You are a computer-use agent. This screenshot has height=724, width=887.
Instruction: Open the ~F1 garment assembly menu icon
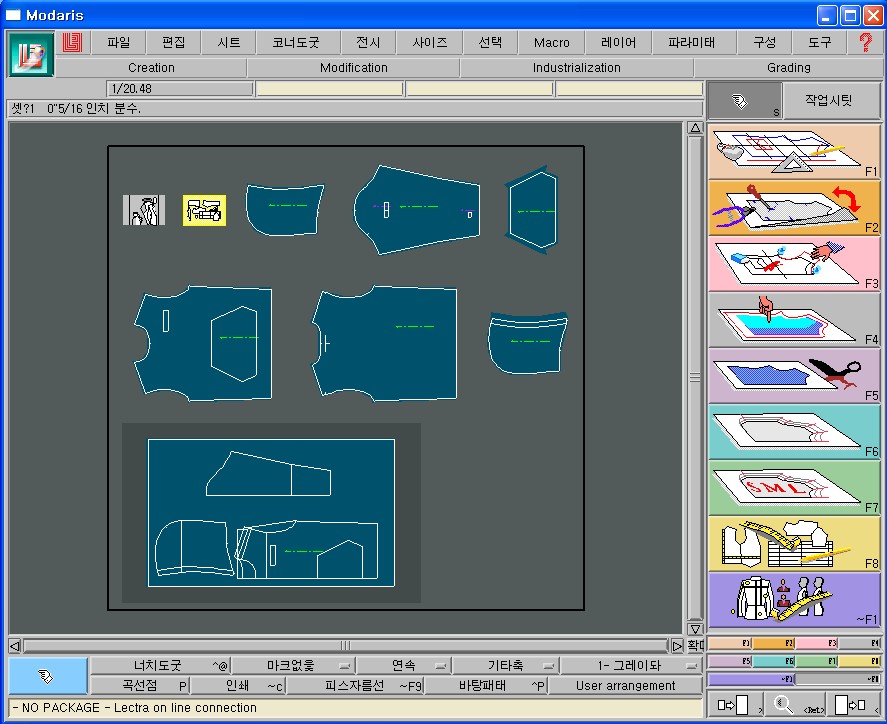coord(793,600)
